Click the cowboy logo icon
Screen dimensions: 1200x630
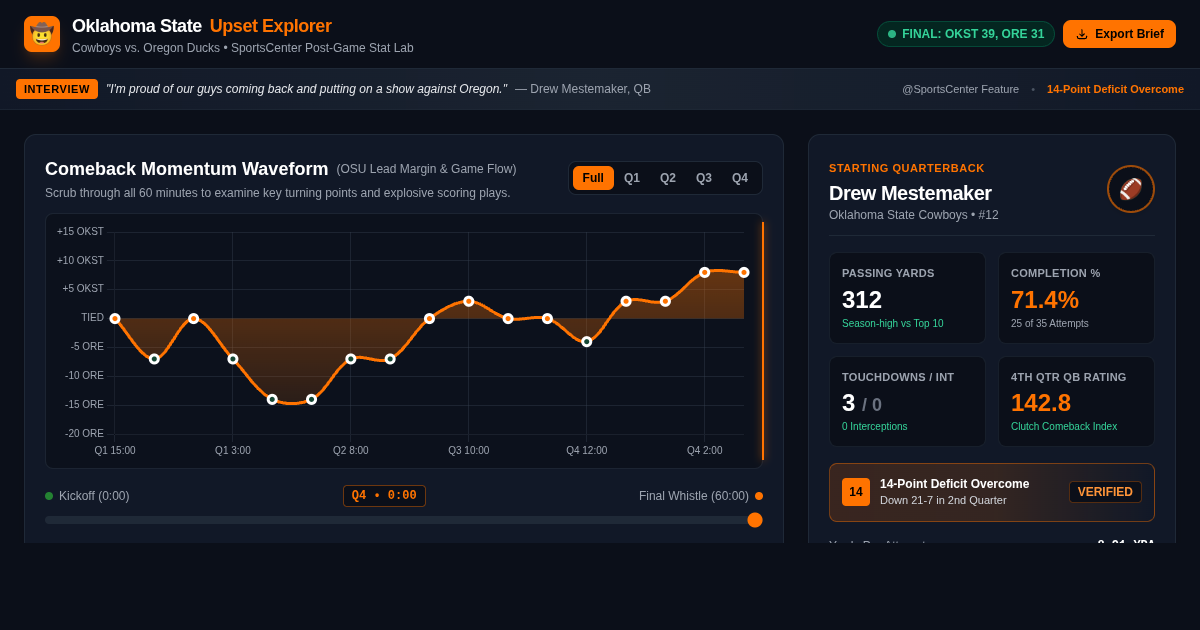(42, 34)
